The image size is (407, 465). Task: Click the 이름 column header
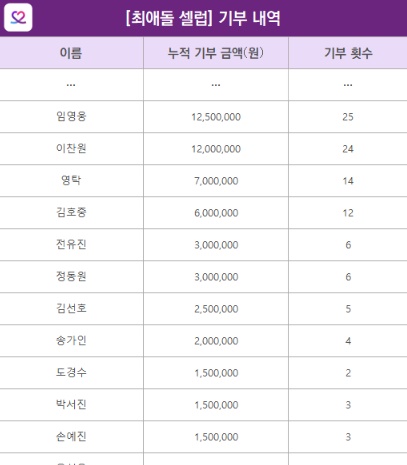(x=71, y=53)
